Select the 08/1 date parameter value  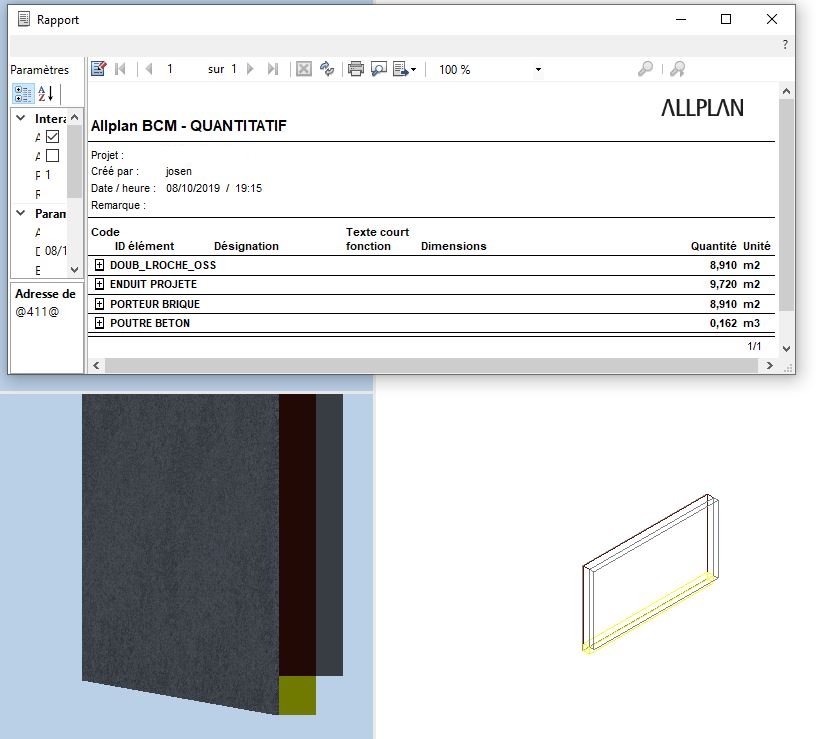56,251
